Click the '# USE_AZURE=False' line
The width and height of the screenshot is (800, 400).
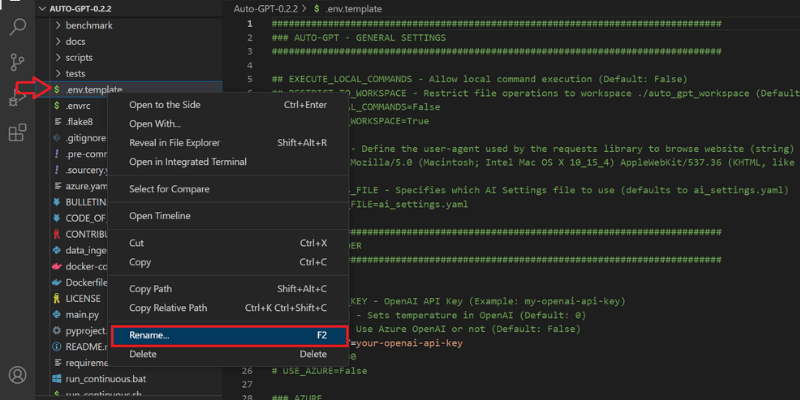[319, 371]
